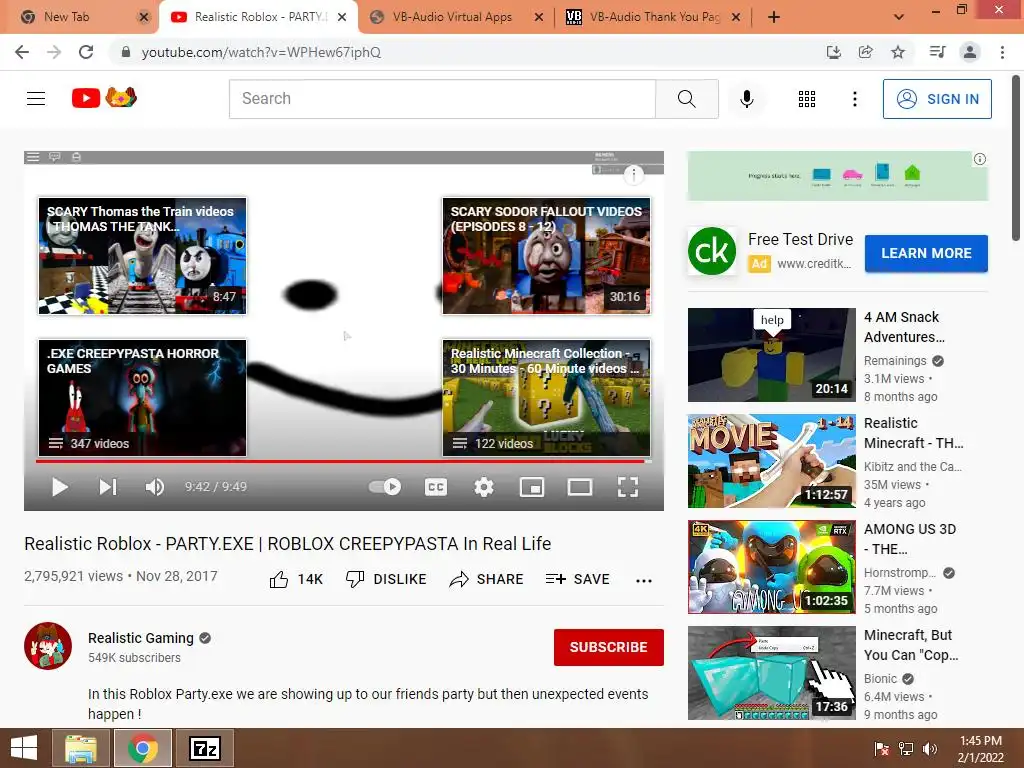
Task: Open 7-Zip from the taskbar
Action: [x=205, y=748]
